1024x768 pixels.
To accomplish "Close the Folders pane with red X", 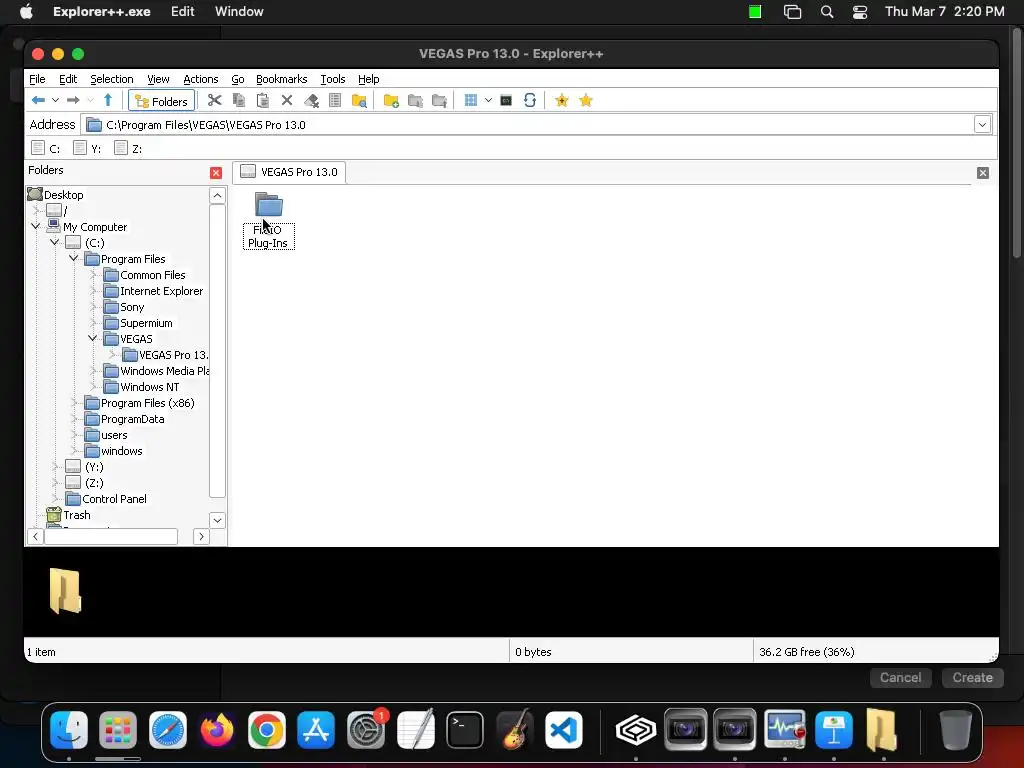I will pyautogui.click(x=216, y=173).
